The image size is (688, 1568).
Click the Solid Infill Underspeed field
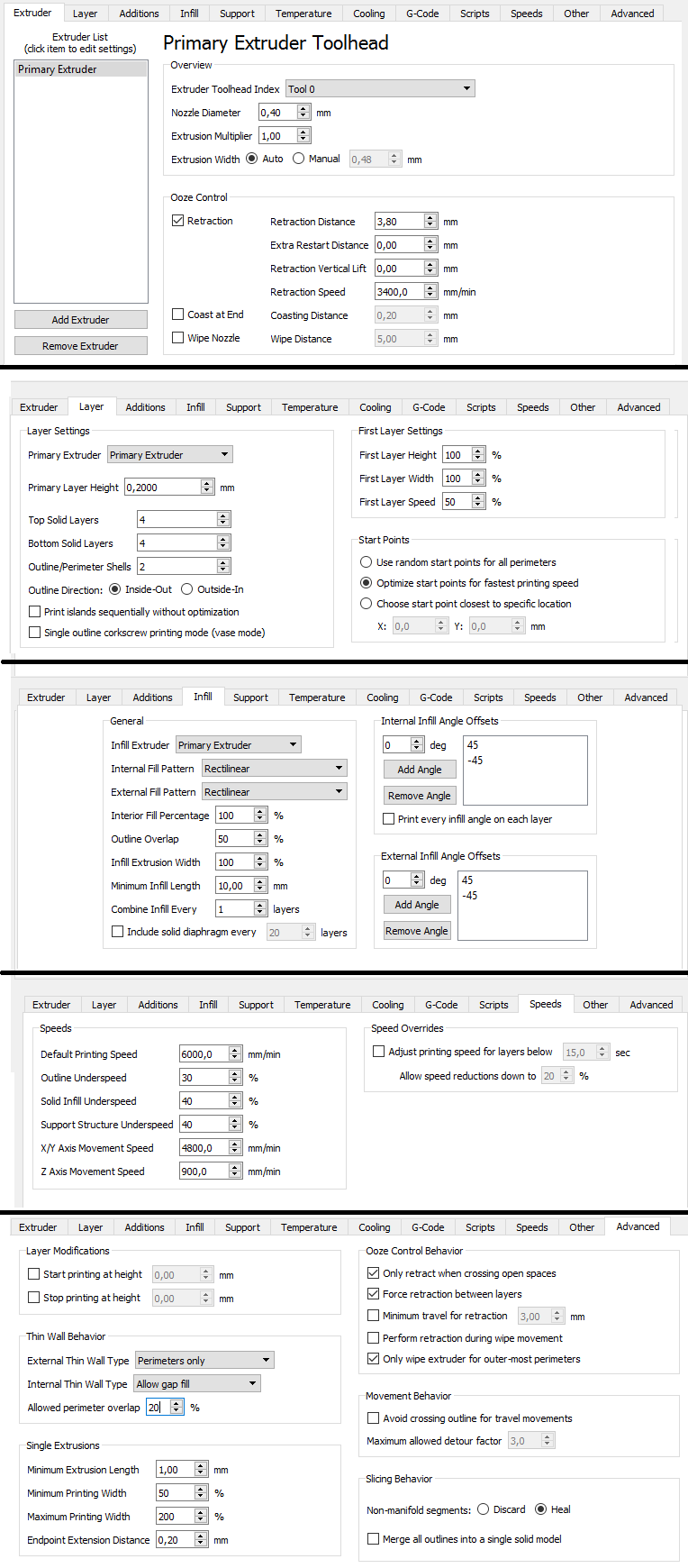tap(204, 1101)
